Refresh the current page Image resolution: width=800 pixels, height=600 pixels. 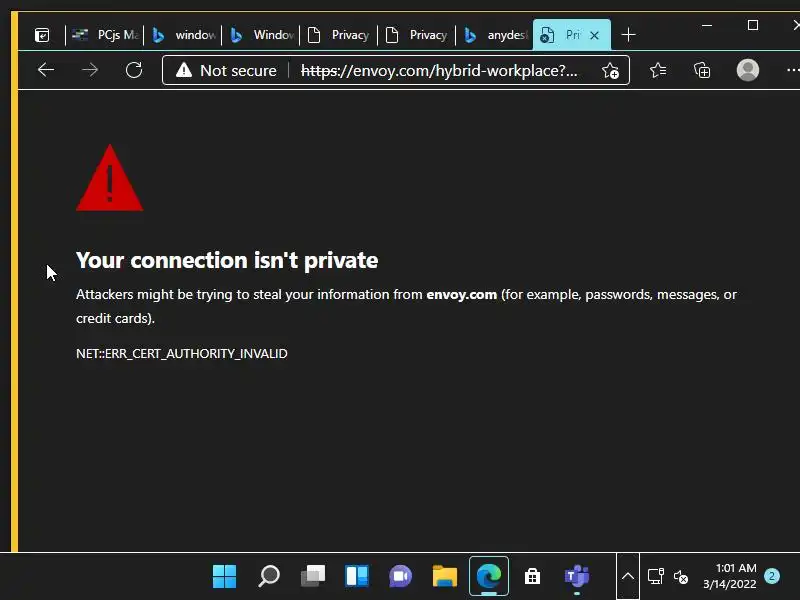(134, 70)
